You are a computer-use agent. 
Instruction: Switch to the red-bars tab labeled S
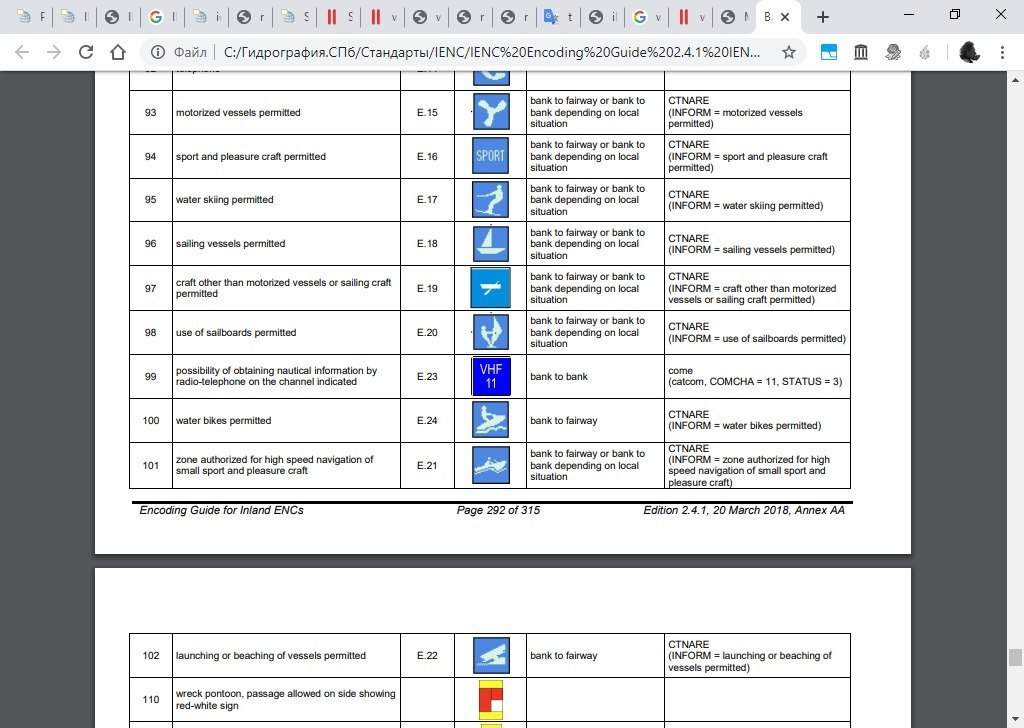pos(338,17)
